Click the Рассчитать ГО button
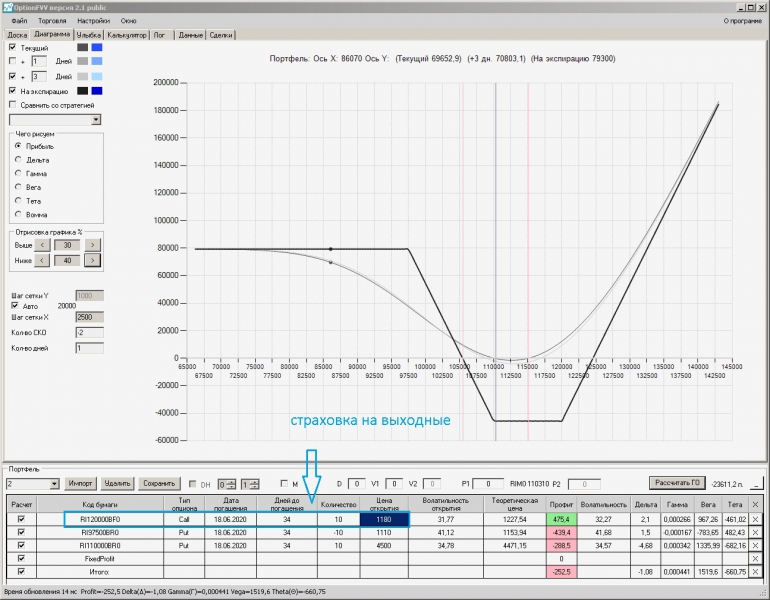Image resolution: width=770 pixels, height=600 pixels. tap(677, 483)
